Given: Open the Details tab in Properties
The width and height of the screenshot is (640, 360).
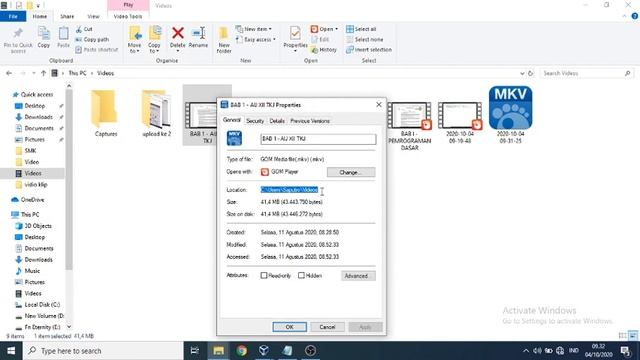Looking at the screenshot, I should 277,121.
